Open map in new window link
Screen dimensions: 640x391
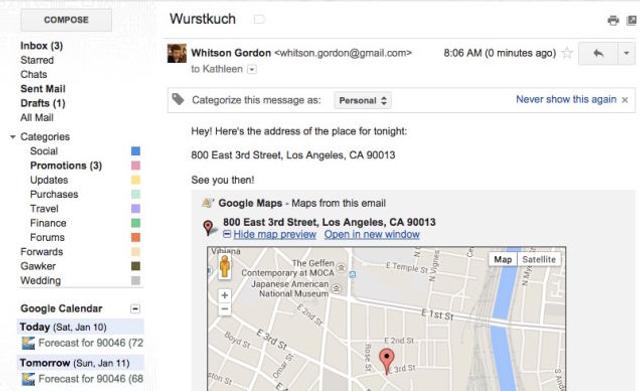[x=372, y=235]
